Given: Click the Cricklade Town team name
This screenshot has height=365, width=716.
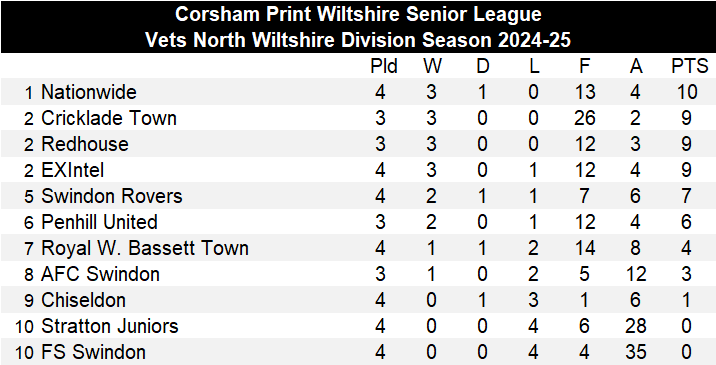Looking at the screenshot, I should point(109,118).
